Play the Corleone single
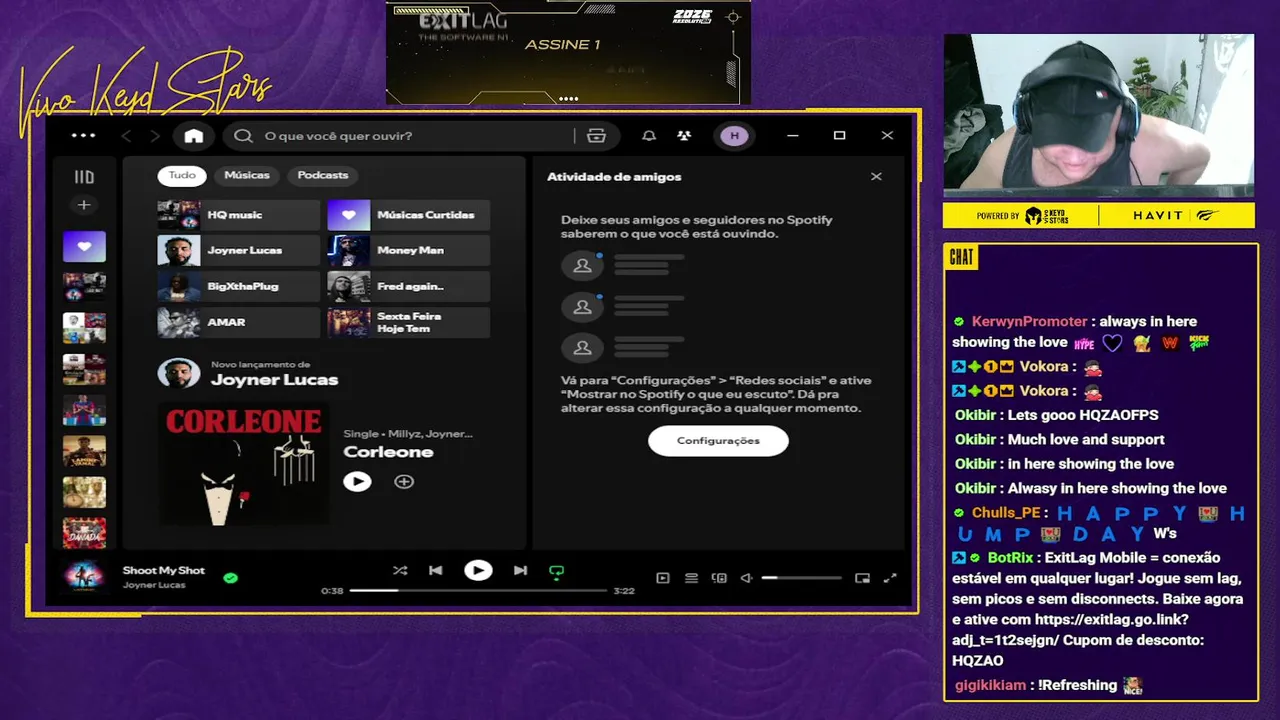1280x720 pixels. coord(357,482)
